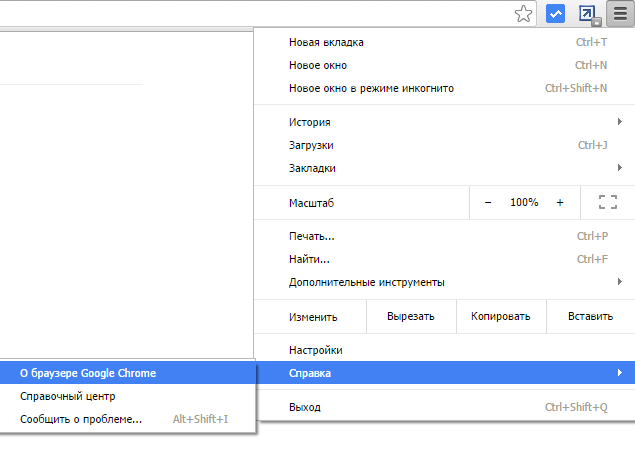Expand Дополнительные инструменты submenu
Screen dimensions: 635x474
pyautogui.click(x=444, y=282)
